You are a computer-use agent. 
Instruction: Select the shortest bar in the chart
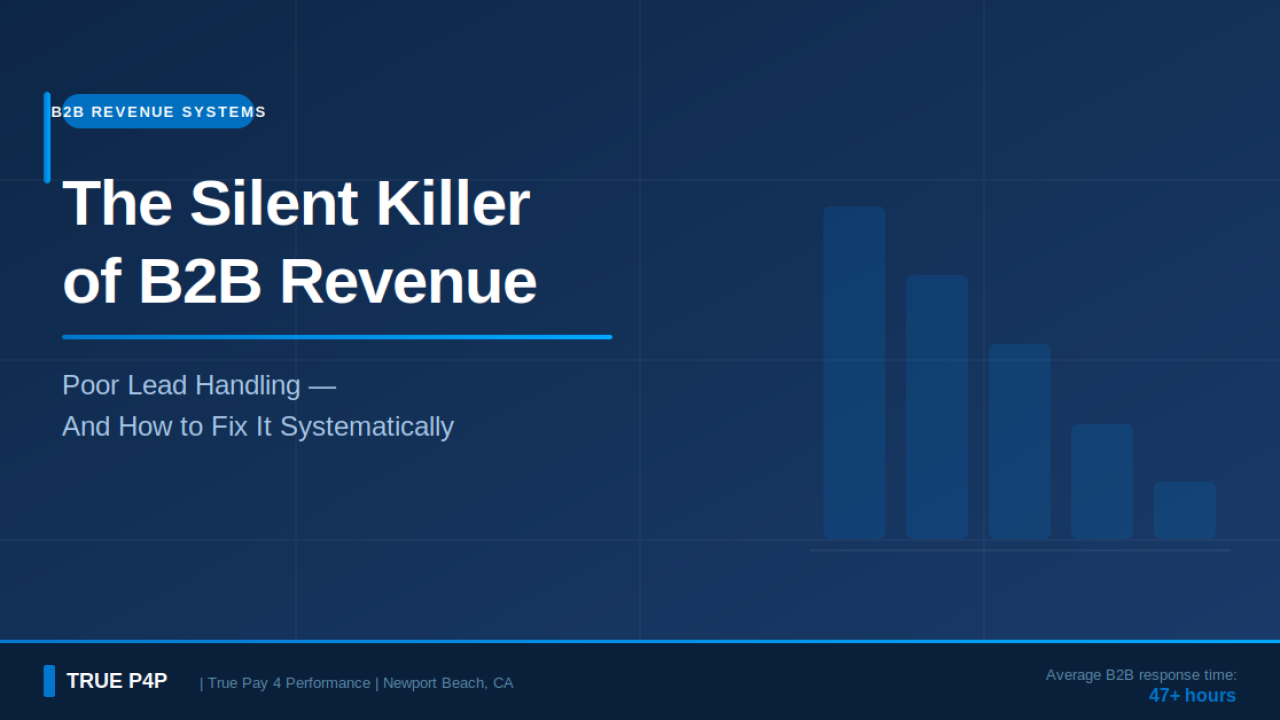(x=1184, y=510)
